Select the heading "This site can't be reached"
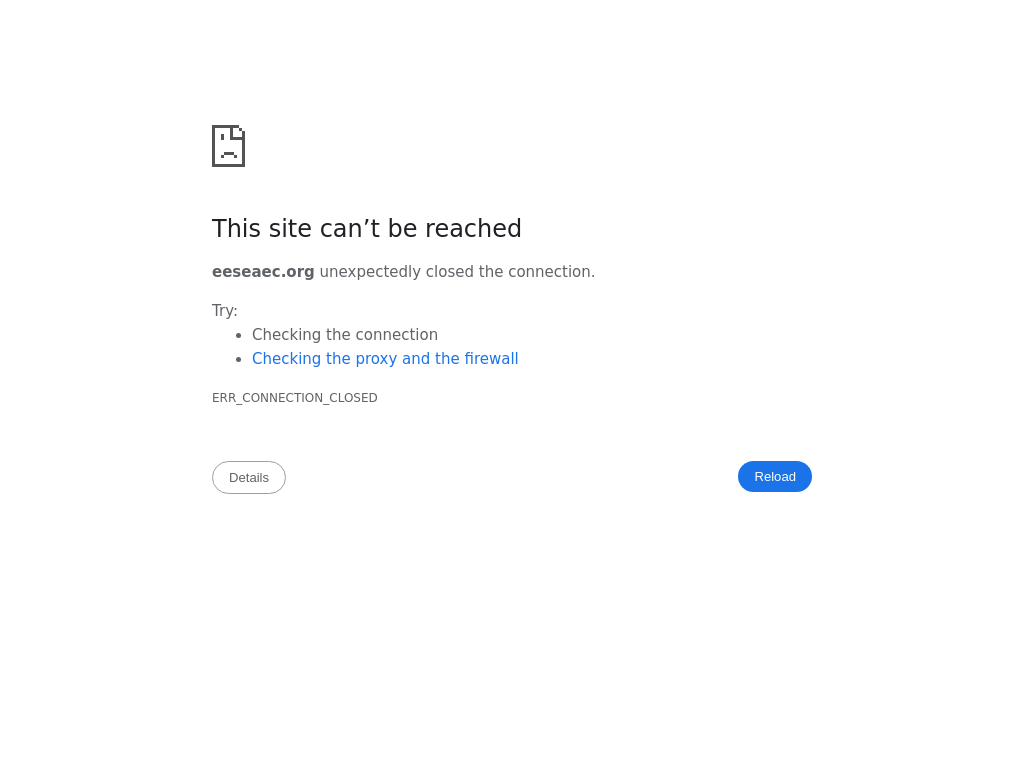The height and width of the screenshot is (768, 1024). [366, 229]
